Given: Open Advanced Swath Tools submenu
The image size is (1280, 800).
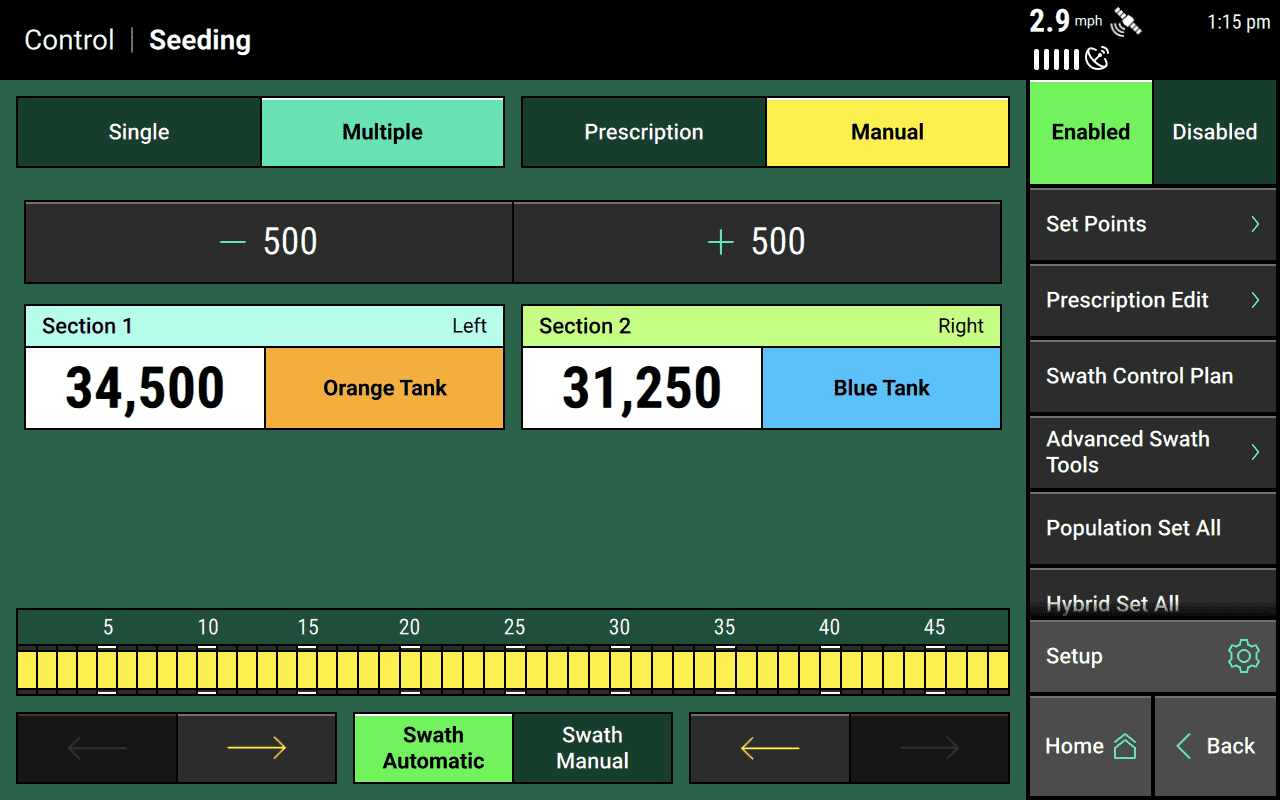Looking at the screenshot, I should 1152,452.
